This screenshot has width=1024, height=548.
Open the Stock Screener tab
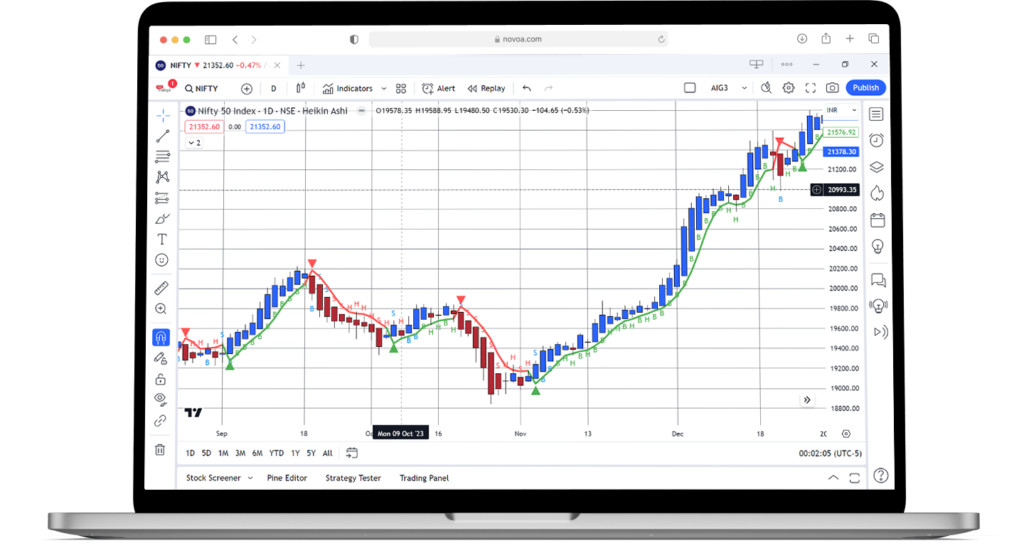click(214, 478)
